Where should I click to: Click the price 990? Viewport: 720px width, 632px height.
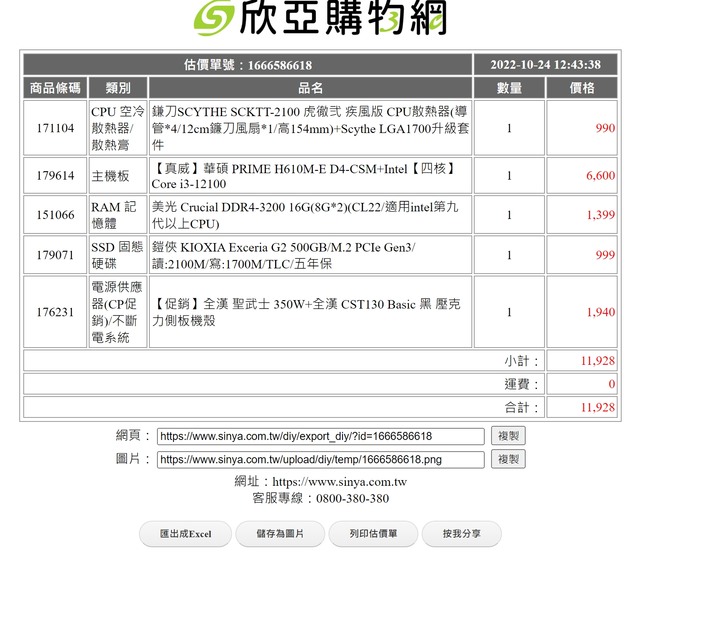605,128
